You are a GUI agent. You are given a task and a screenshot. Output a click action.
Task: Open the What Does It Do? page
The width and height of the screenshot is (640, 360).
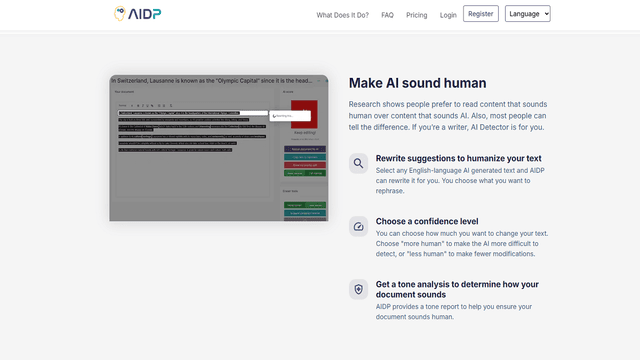342,15
